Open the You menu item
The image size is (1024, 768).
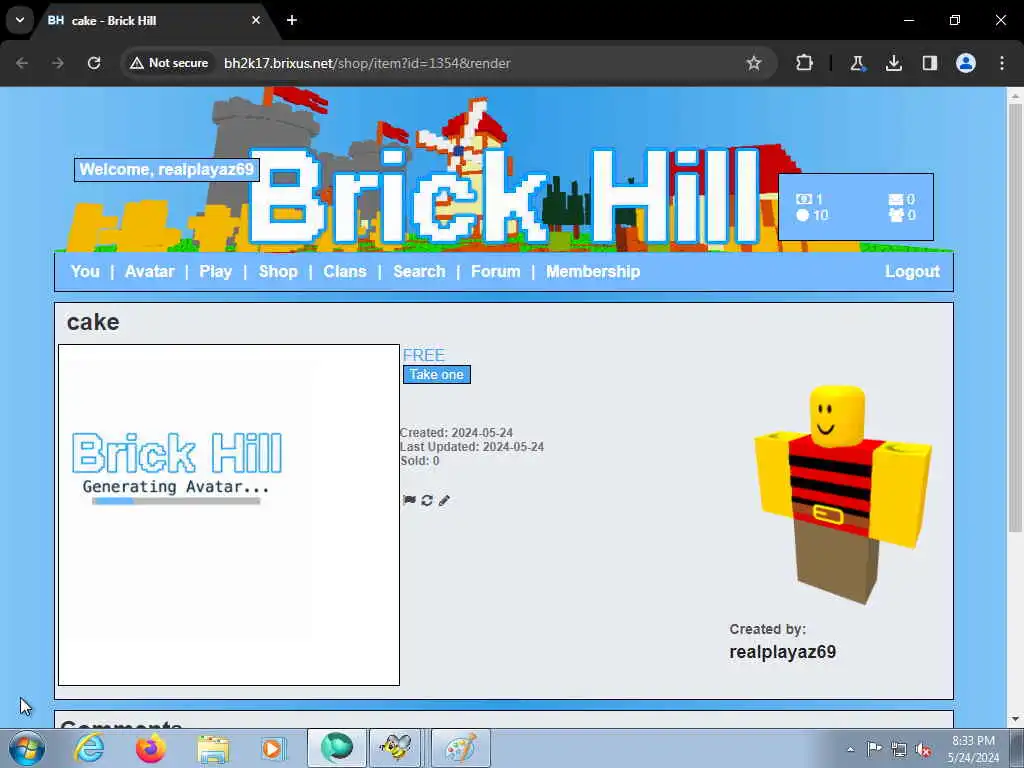[85, 272]
